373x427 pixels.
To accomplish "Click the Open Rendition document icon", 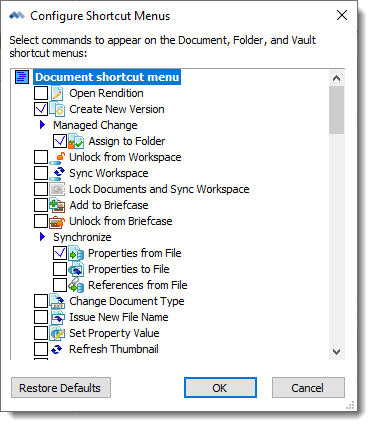I will coord(57,93).
